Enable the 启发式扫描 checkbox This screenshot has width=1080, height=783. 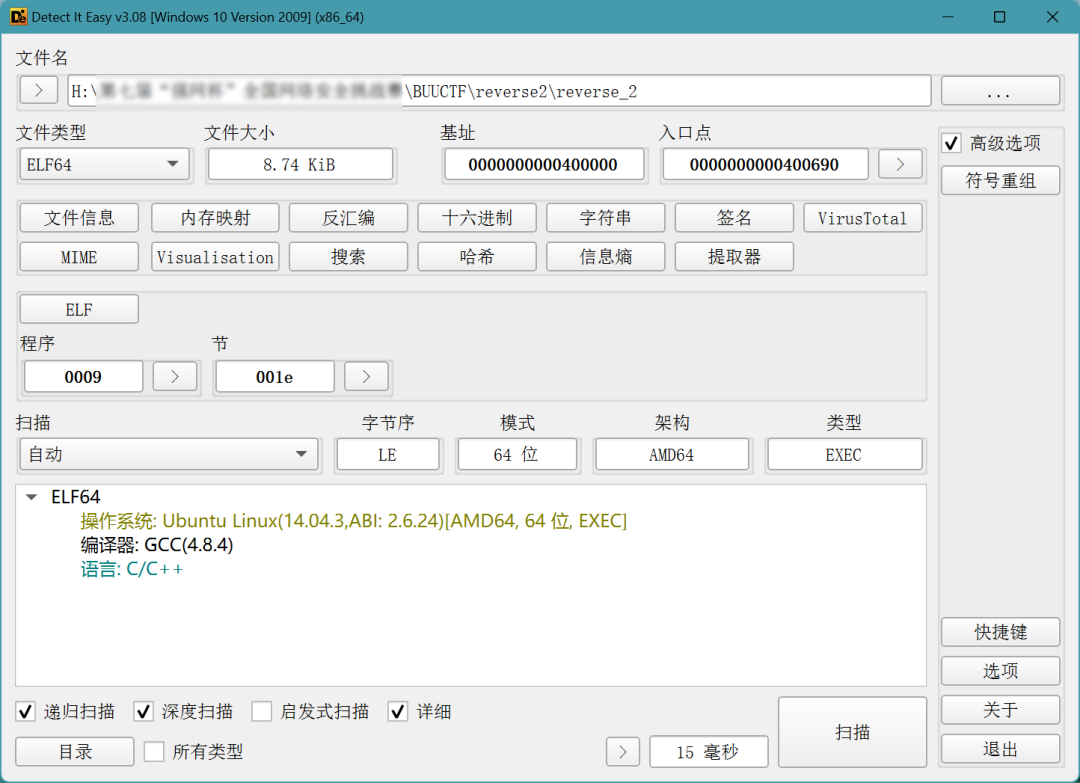(x=262, y=711)
